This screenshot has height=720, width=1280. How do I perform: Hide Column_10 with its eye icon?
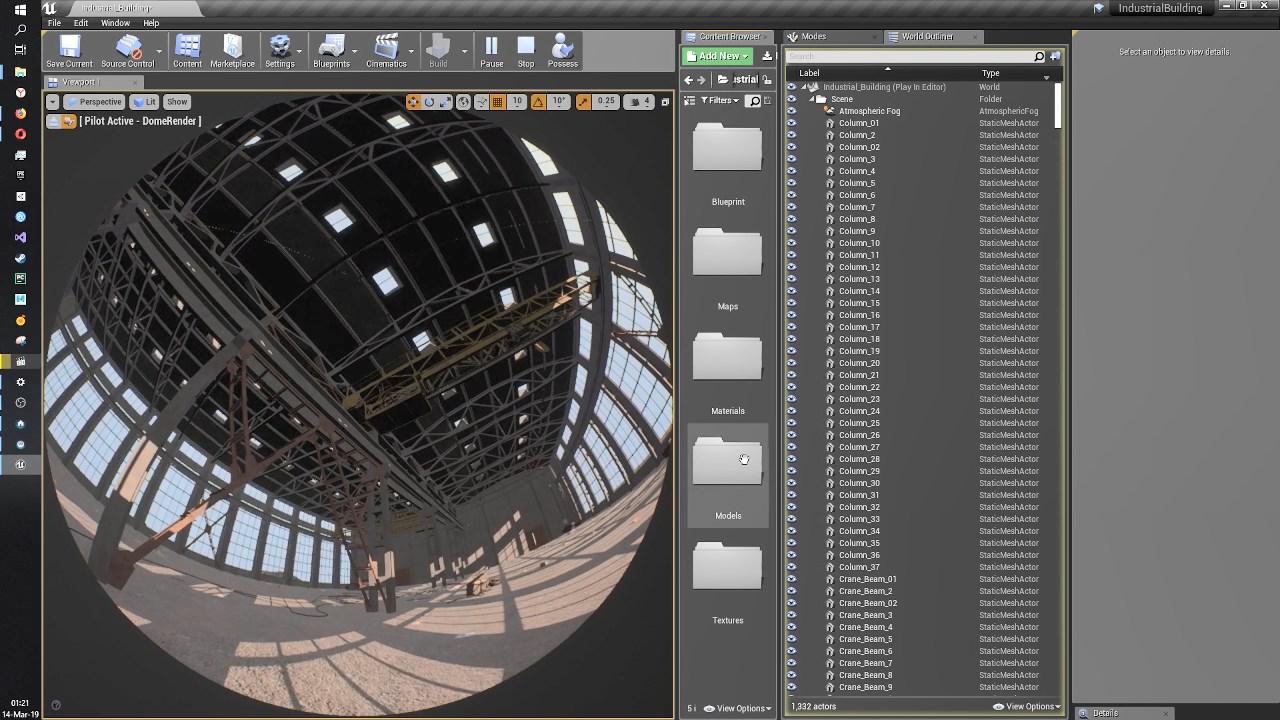(792, 243)
